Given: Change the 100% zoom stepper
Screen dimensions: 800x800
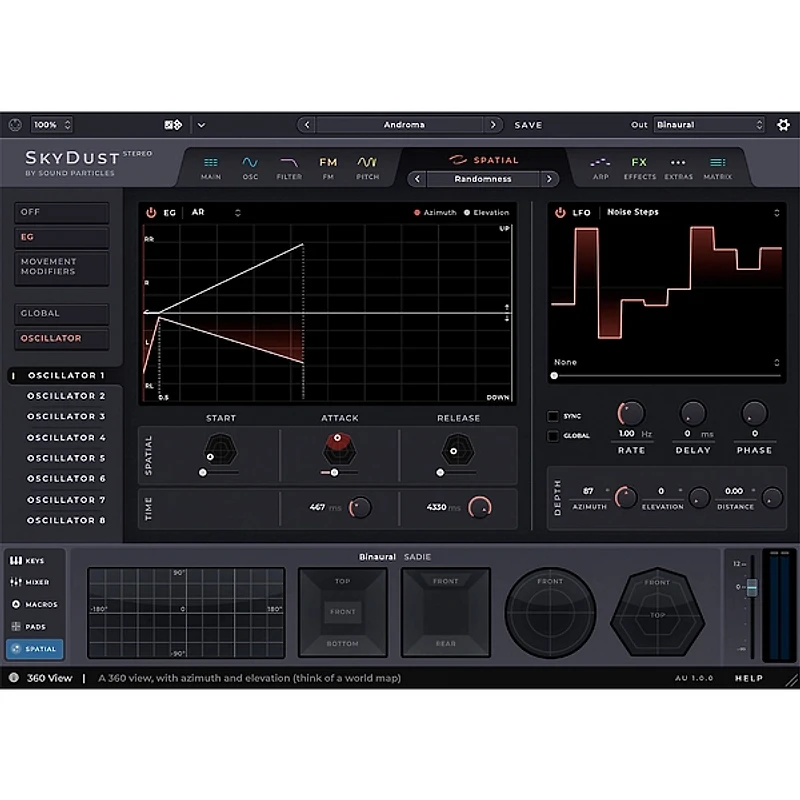Looking at the screenshot, I should tap(67, 125).
